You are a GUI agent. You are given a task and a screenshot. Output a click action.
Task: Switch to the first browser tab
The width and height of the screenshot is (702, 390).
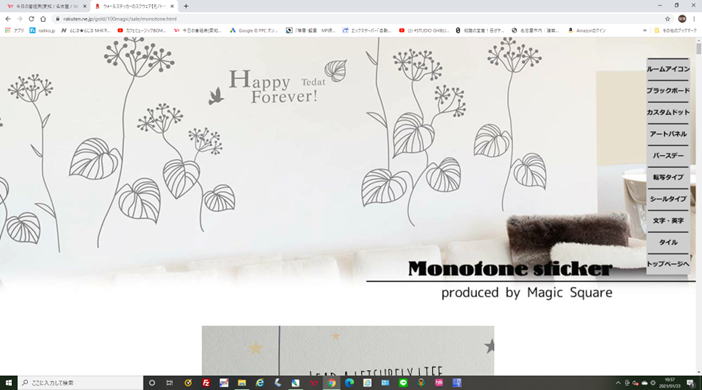[46, 6]
